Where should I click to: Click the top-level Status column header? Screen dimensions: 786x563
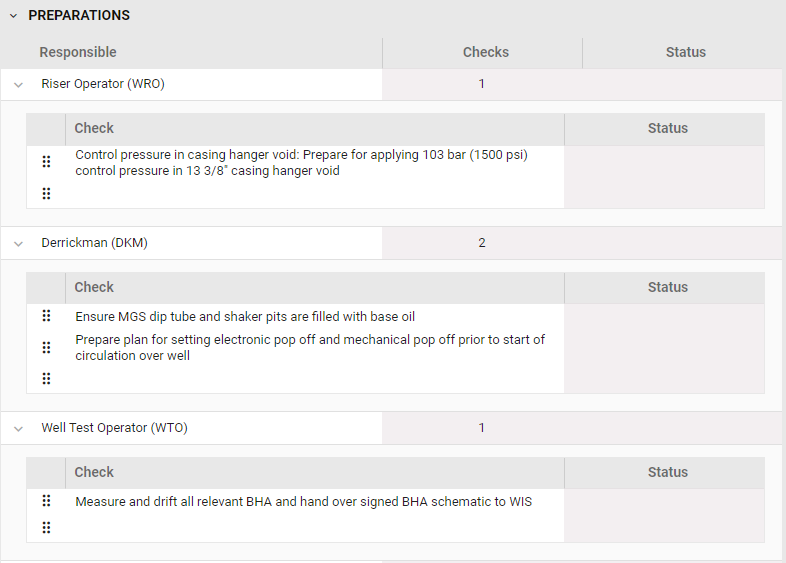click(685, 52)
